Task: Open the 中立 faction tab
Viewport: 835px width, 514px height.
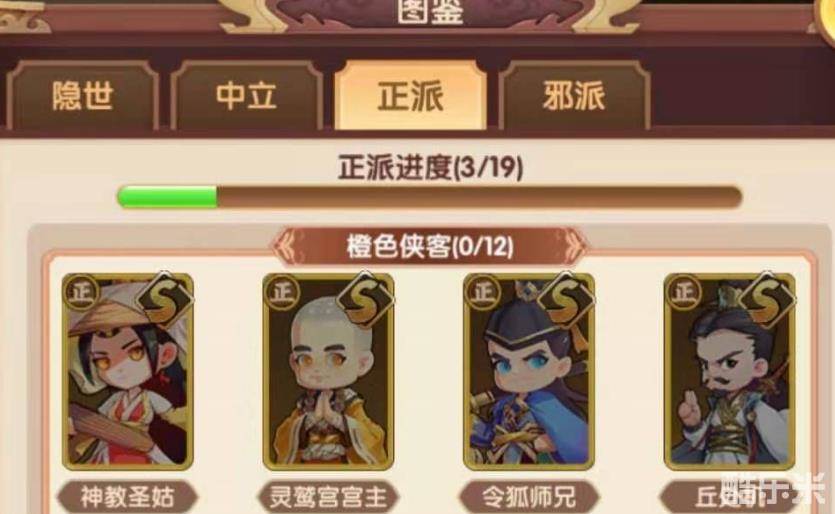Action: [247, 96]
